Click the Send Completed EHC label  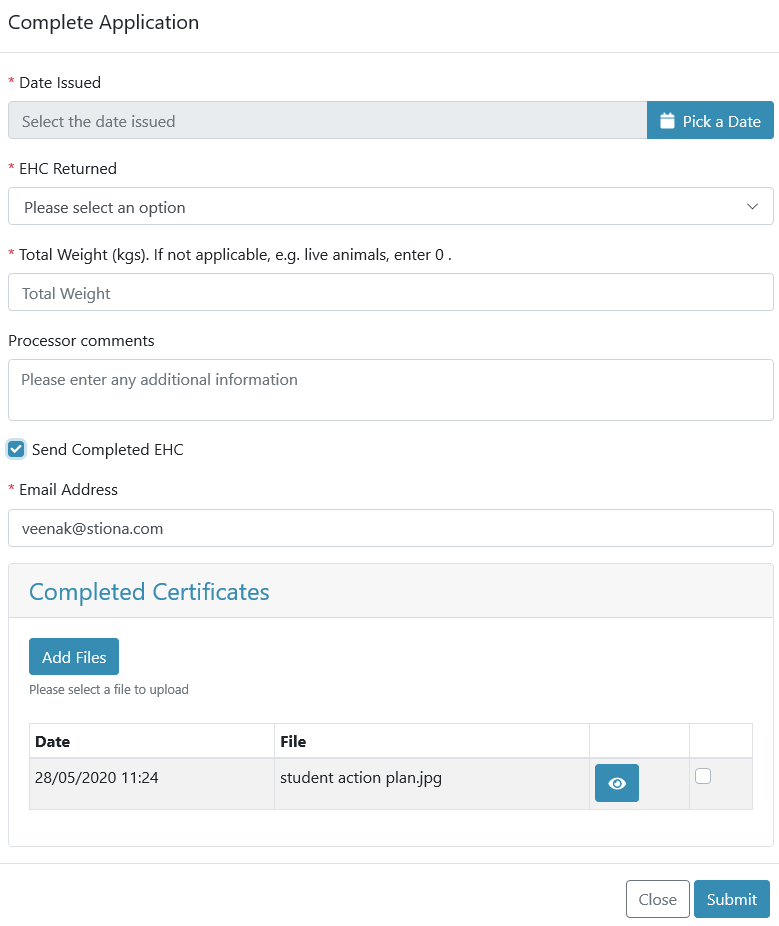click(x=107, y=449)
